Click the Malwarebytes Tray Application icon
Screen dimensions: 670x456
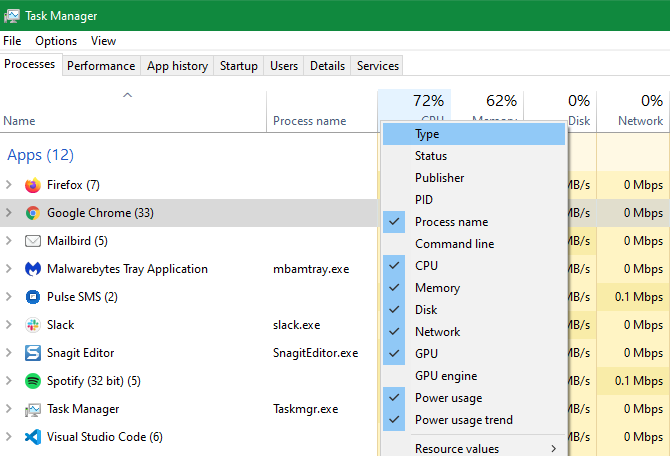coord(33,269)
